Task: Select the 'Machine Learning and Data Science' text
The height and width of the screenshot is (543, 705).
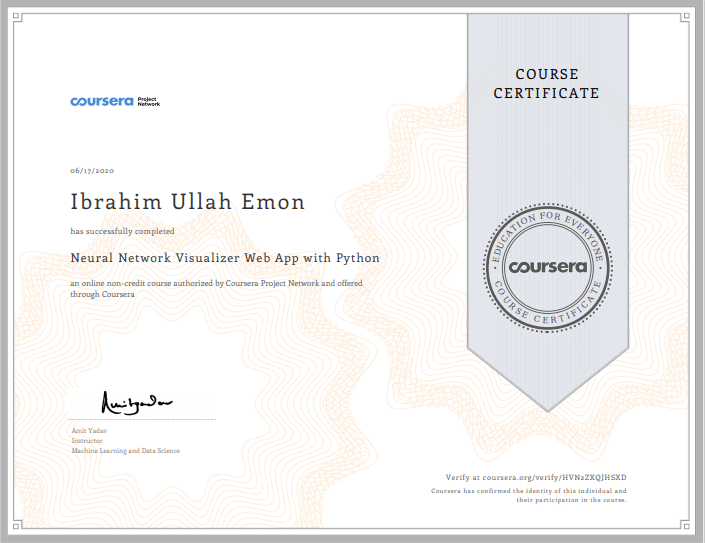Action: click(x=125, y=451)
